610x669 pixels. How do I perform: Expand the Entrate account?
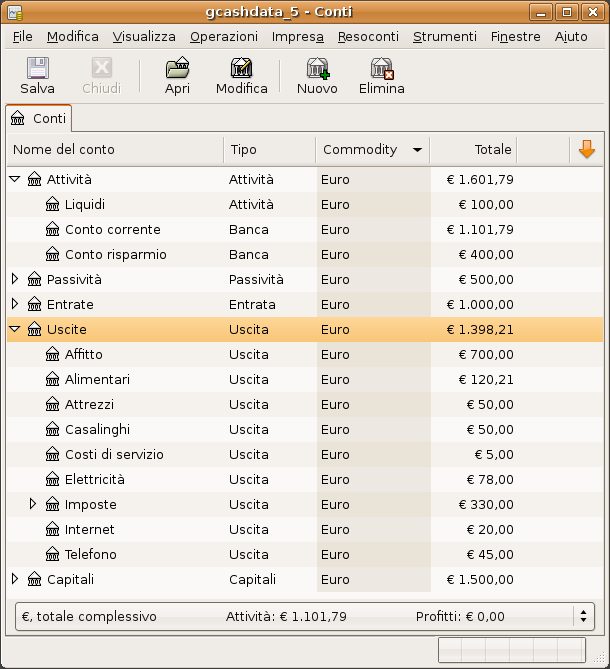[x=15, y=304]
